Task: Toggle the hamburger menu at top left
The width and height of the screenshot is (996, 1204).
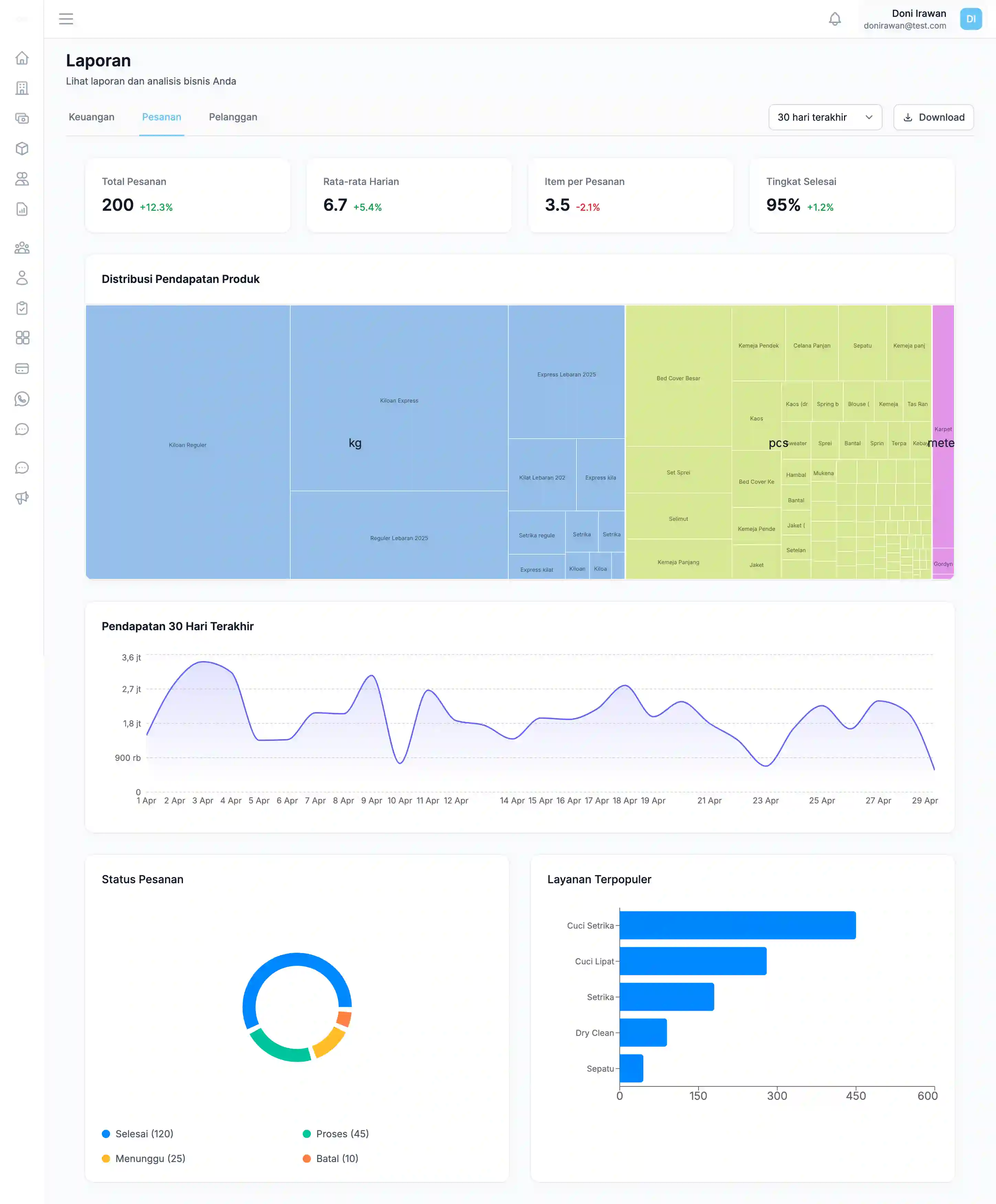Action: [x=66, y=19]
